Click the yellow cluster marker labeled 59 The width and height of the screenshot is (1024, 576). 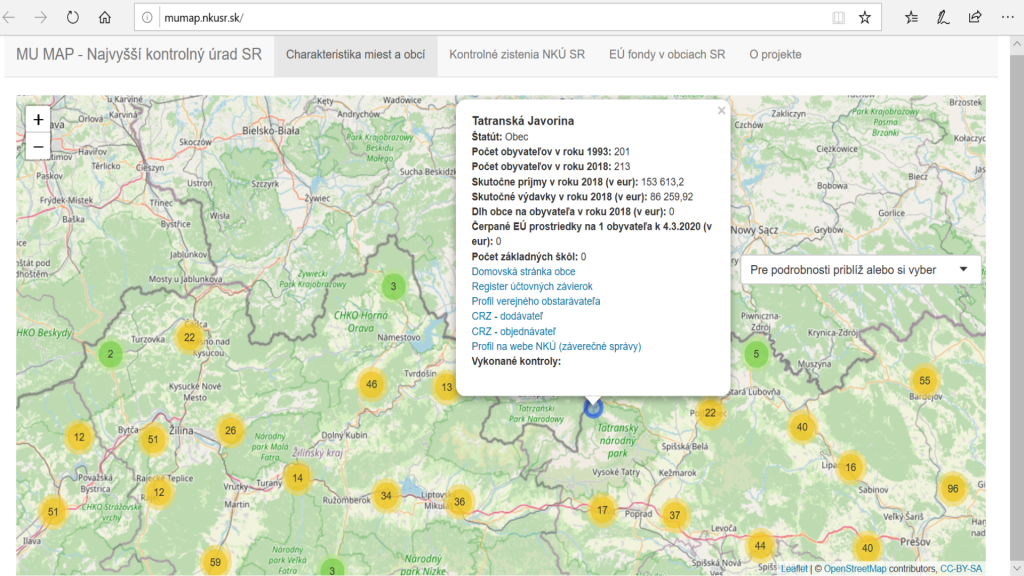coord(216,562)
